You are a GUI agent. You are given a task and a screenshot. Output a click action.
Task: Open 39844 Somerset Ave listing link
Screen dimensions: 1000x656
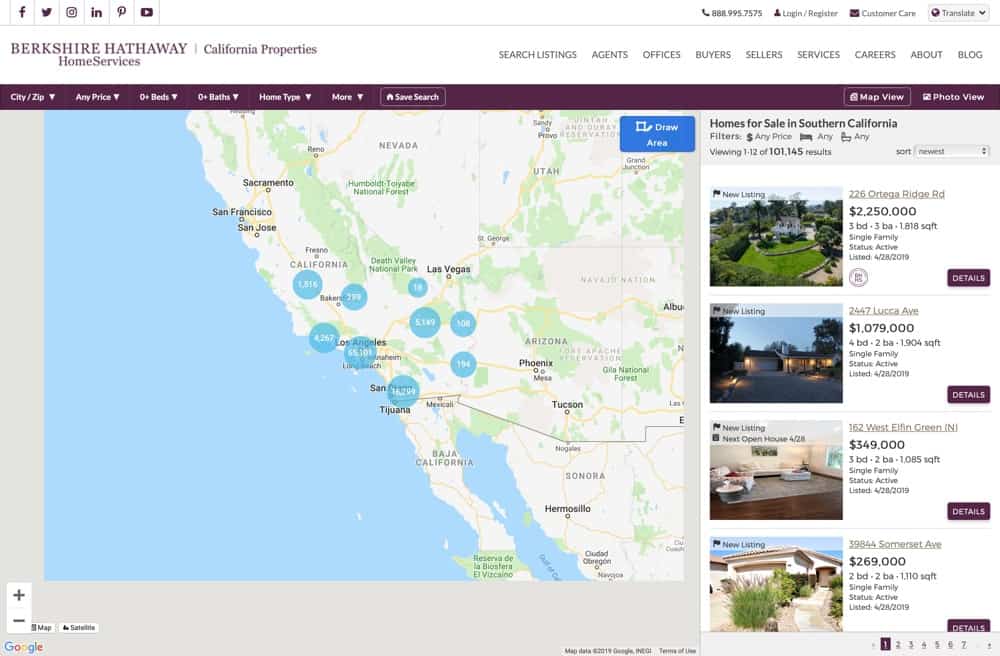tap(895, 544)
